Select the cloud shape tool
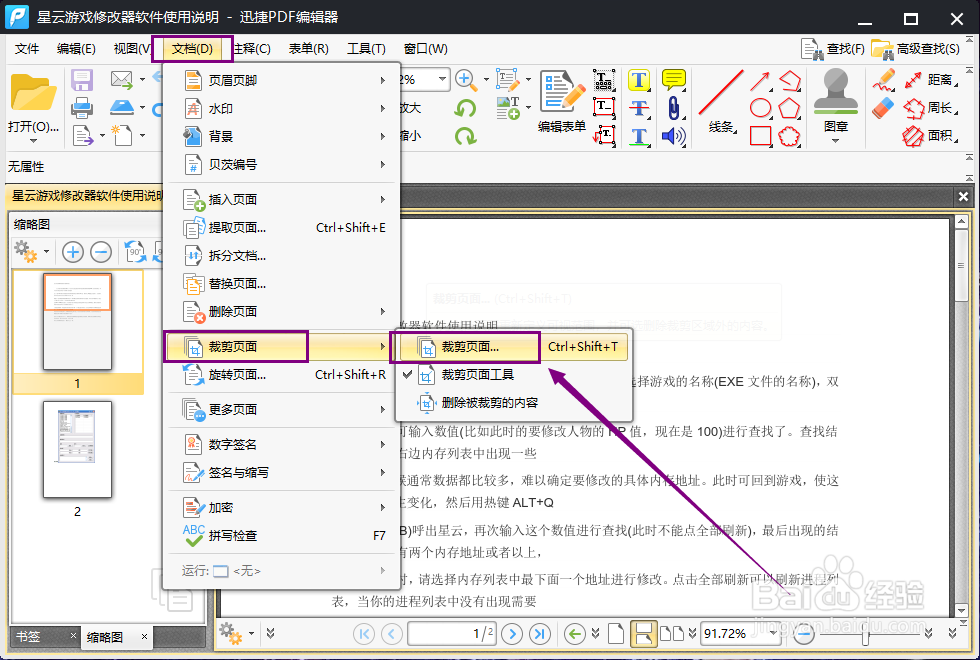 pos(789,136)
